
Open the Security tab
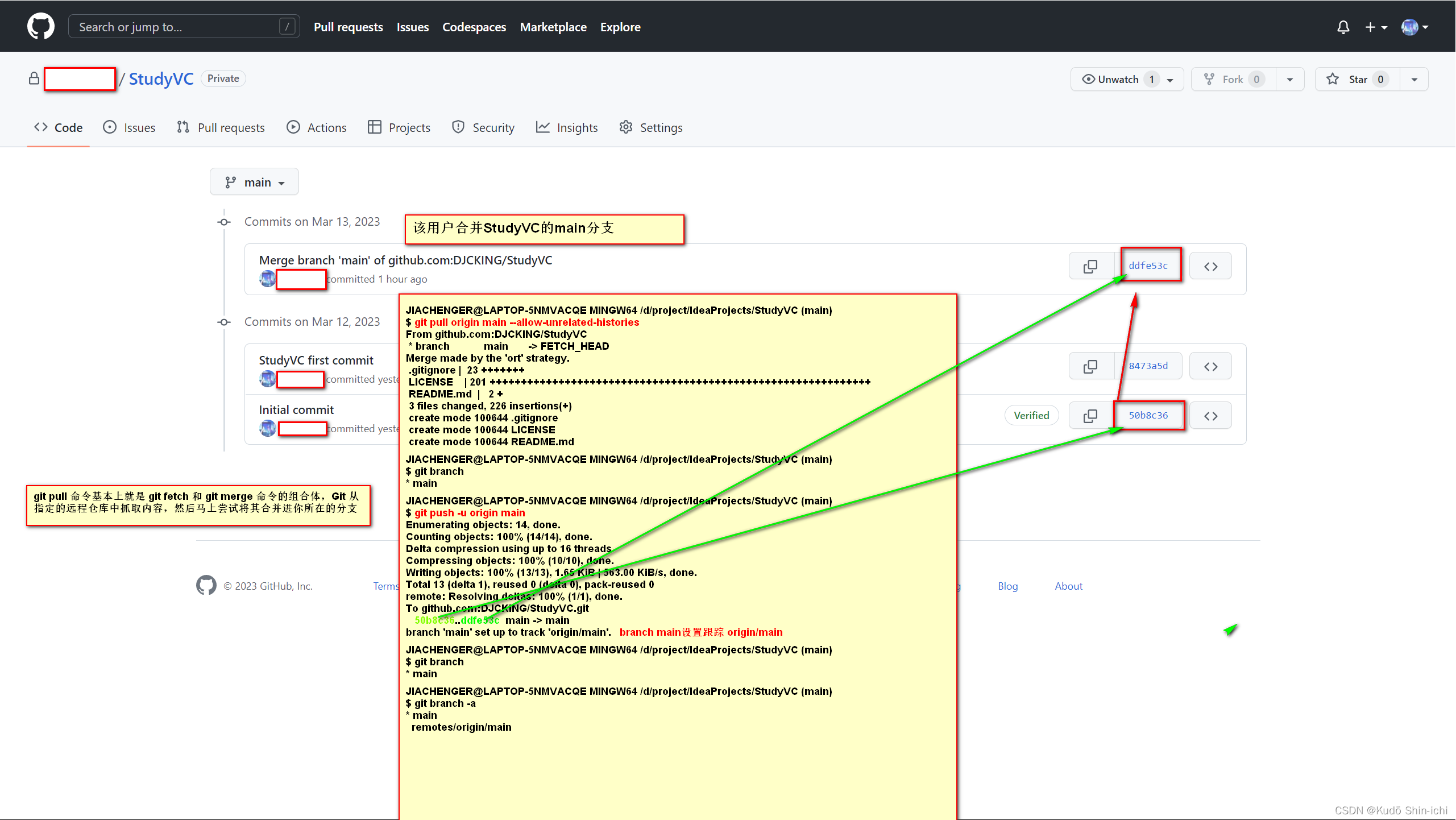point(483,127)
